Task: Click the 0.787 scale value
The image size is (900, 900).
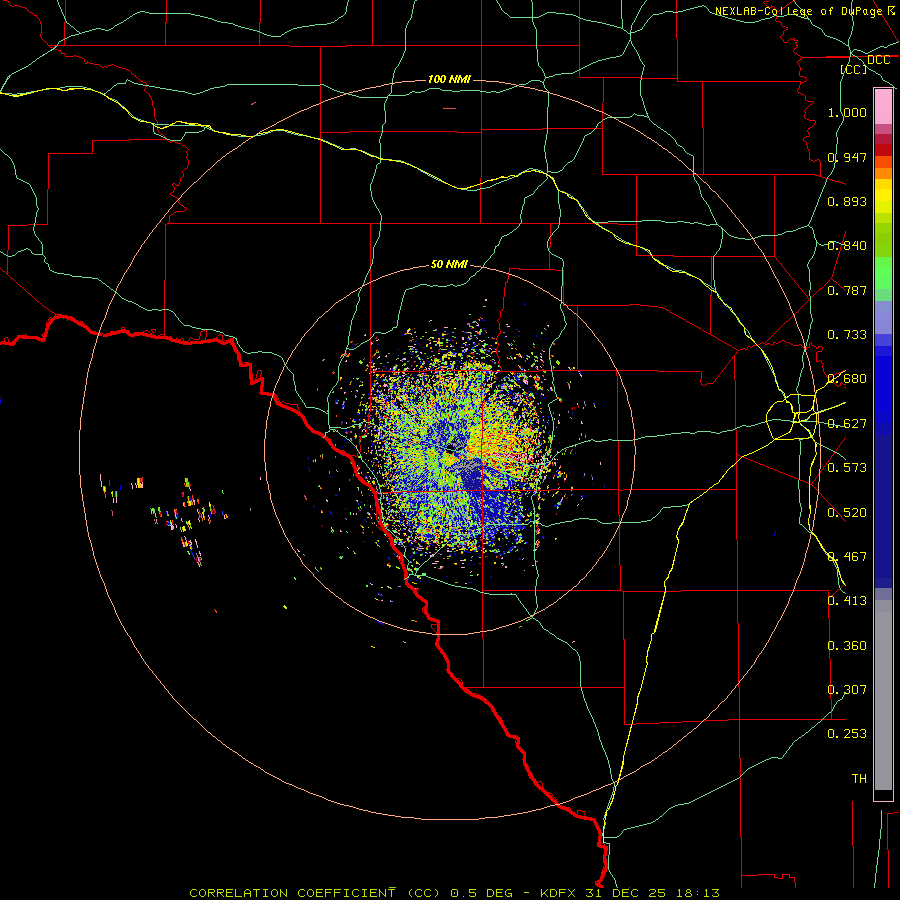Action: pos(847,290)
